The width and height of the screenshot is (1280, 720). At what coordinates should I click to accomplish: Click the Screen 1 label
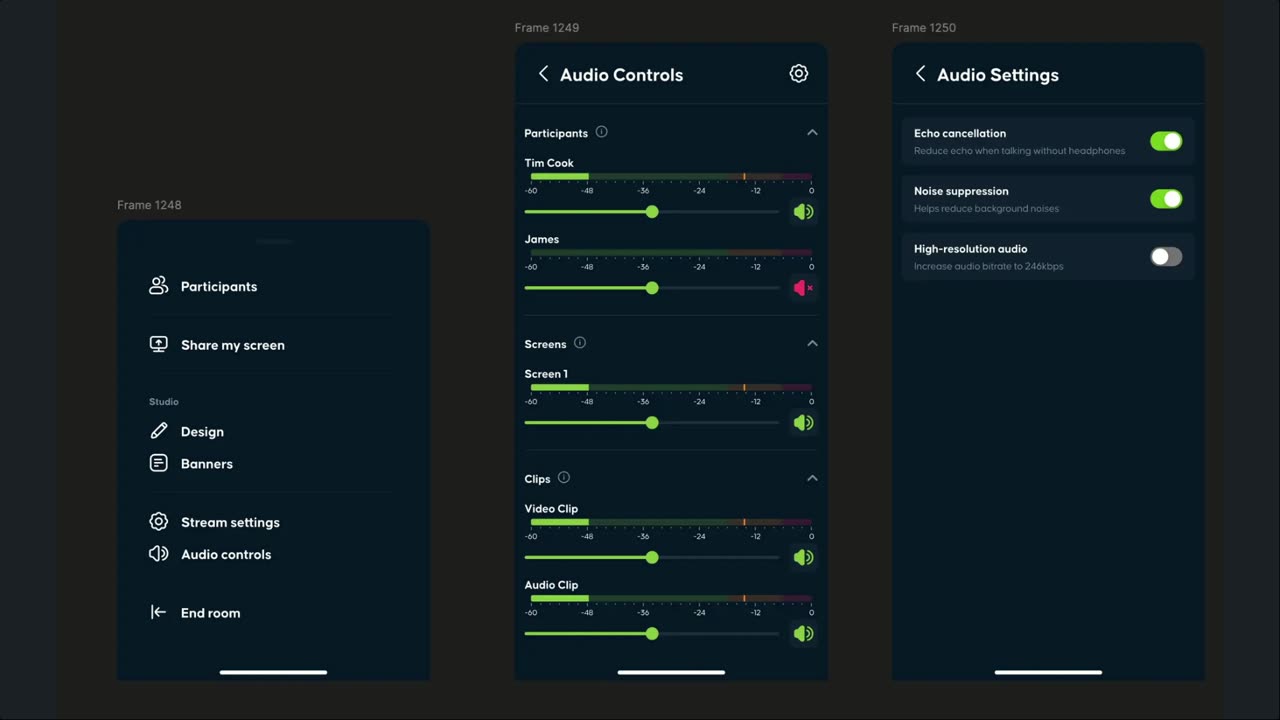coord(546,374)
